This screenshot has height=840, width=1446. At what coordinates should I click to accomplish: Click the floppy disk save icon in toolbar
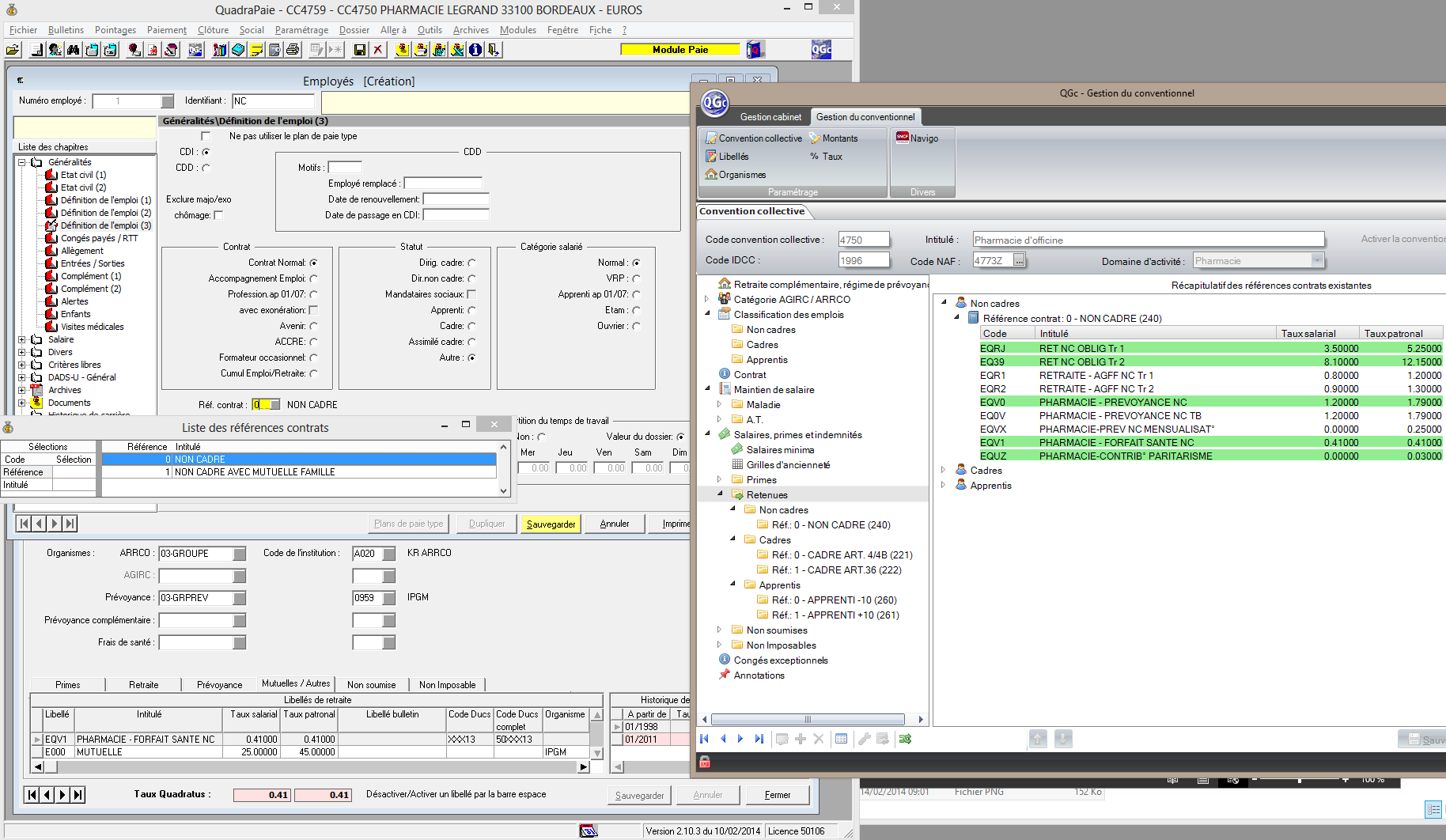pyautogui.click(x=360, y=50)
